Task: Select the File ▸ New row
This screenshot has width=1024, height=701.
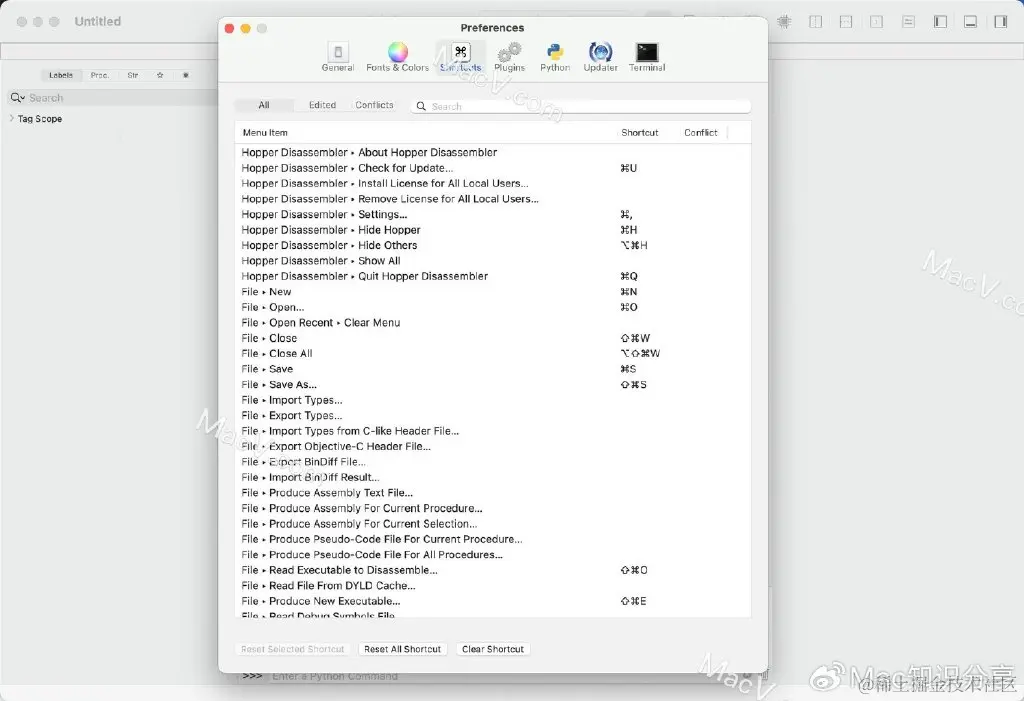Action: click(493, 291)
